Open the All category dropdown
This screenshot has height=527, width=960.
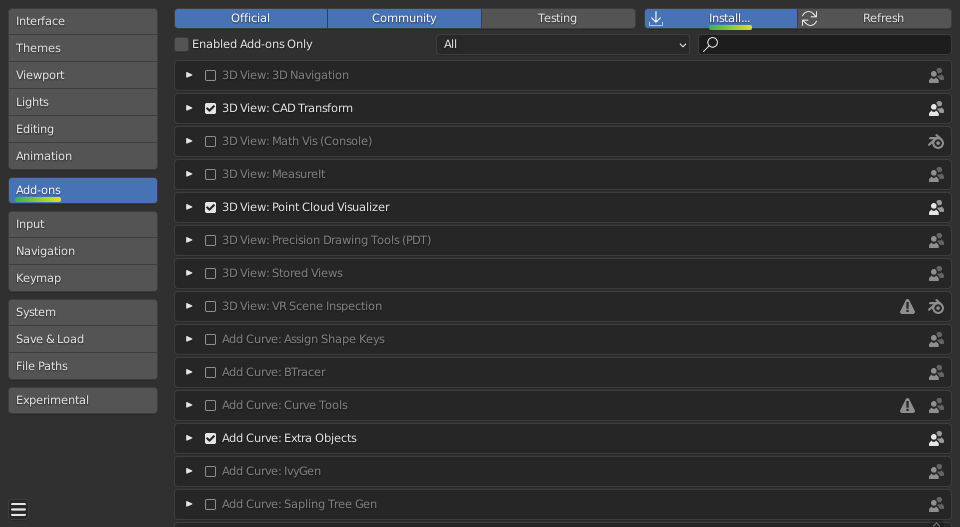(x=563, y=44)
